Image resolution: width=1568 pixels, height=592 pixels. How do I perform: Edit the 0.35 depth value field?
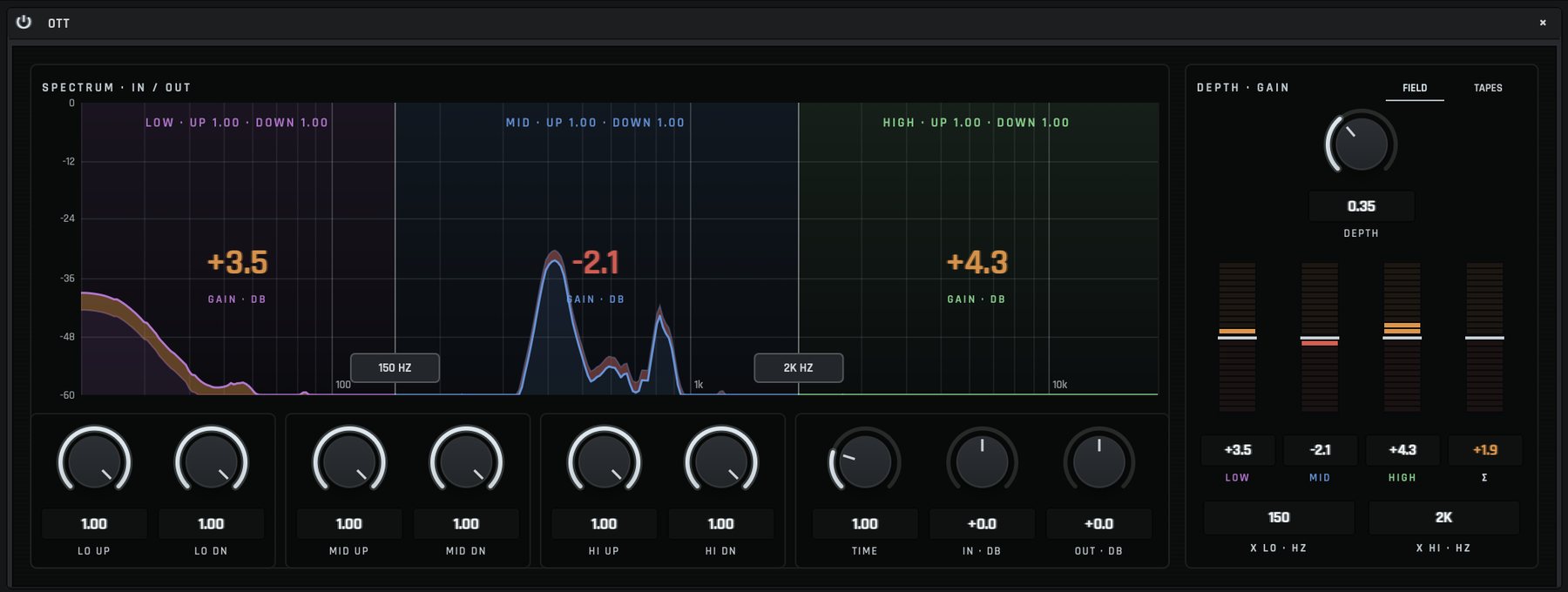click(1362, 206)
